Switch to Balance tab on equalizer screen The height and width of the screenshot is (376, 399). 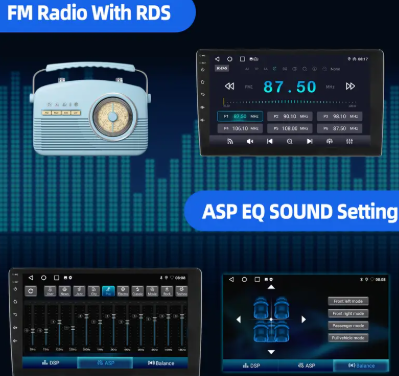(161, 363)
